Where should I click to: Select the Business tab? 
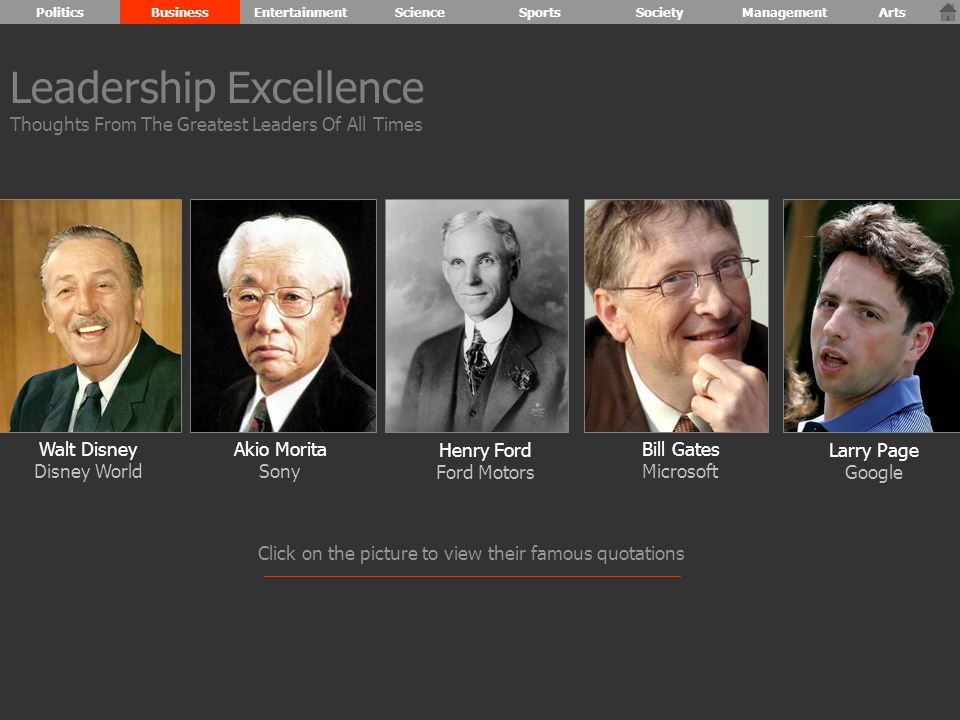point(180,12)
